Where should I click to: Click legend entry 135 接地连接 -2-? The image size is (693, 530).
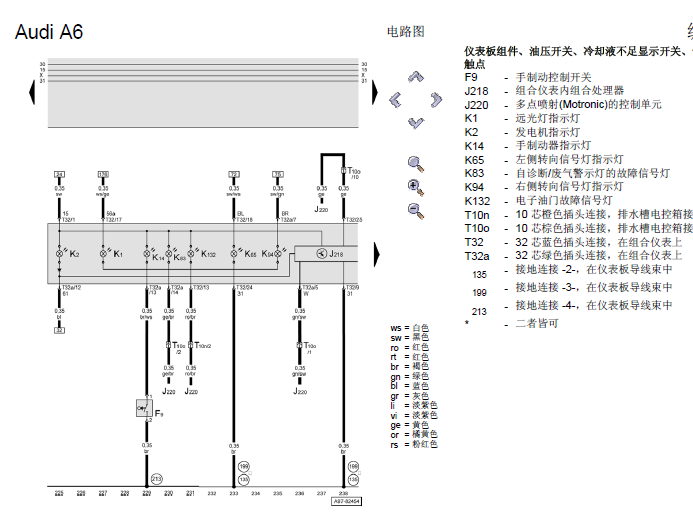point(572,271)
